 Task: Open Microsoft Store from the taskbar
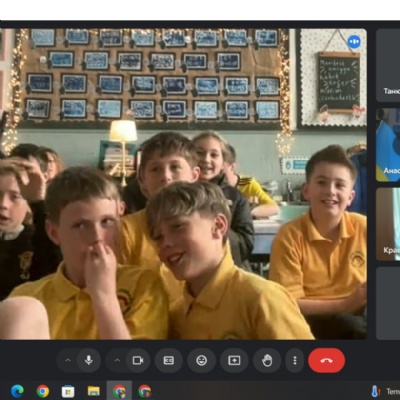[68, 391]
